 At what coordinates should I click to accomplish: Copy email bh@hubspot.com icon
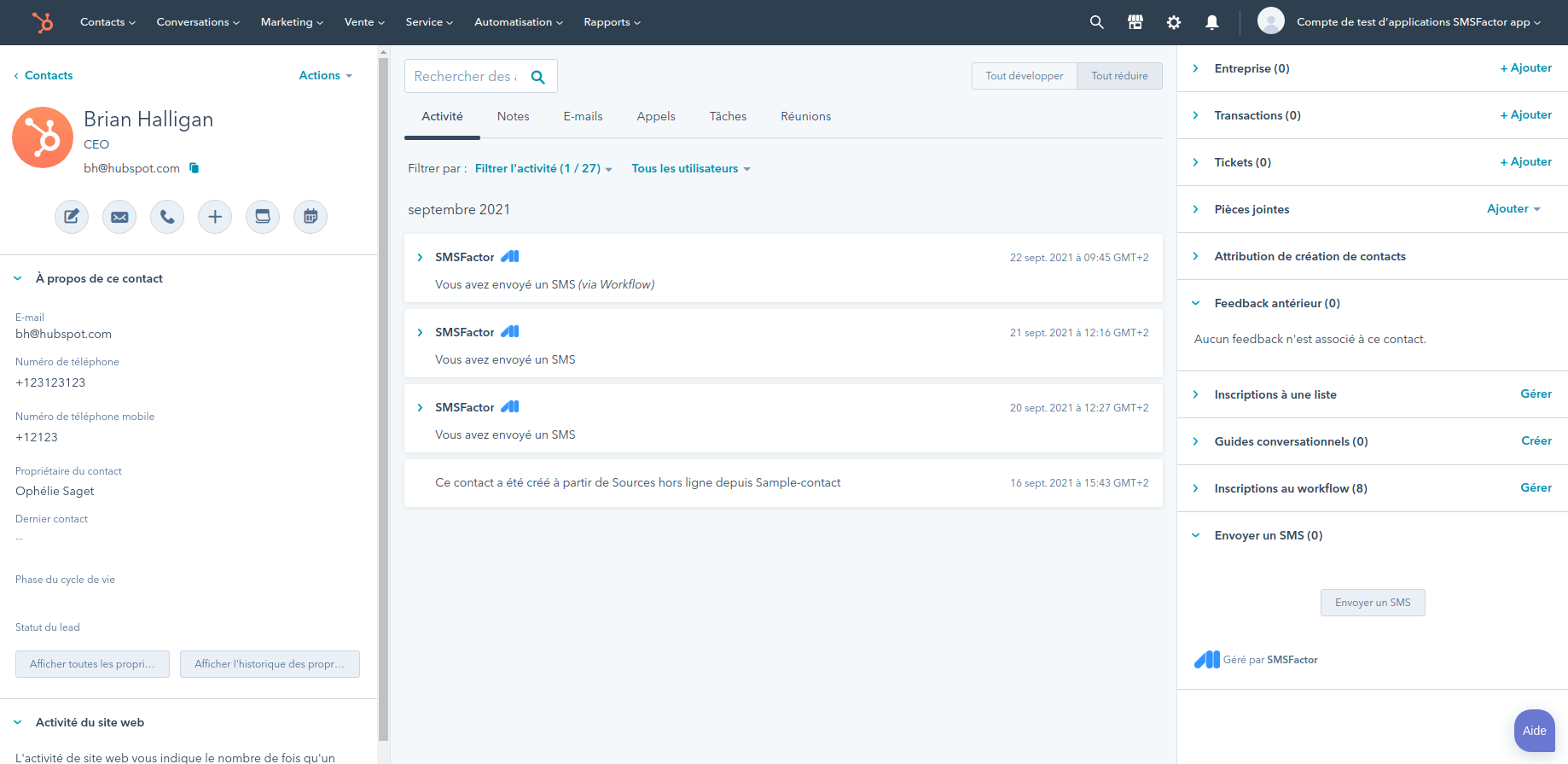195,168
